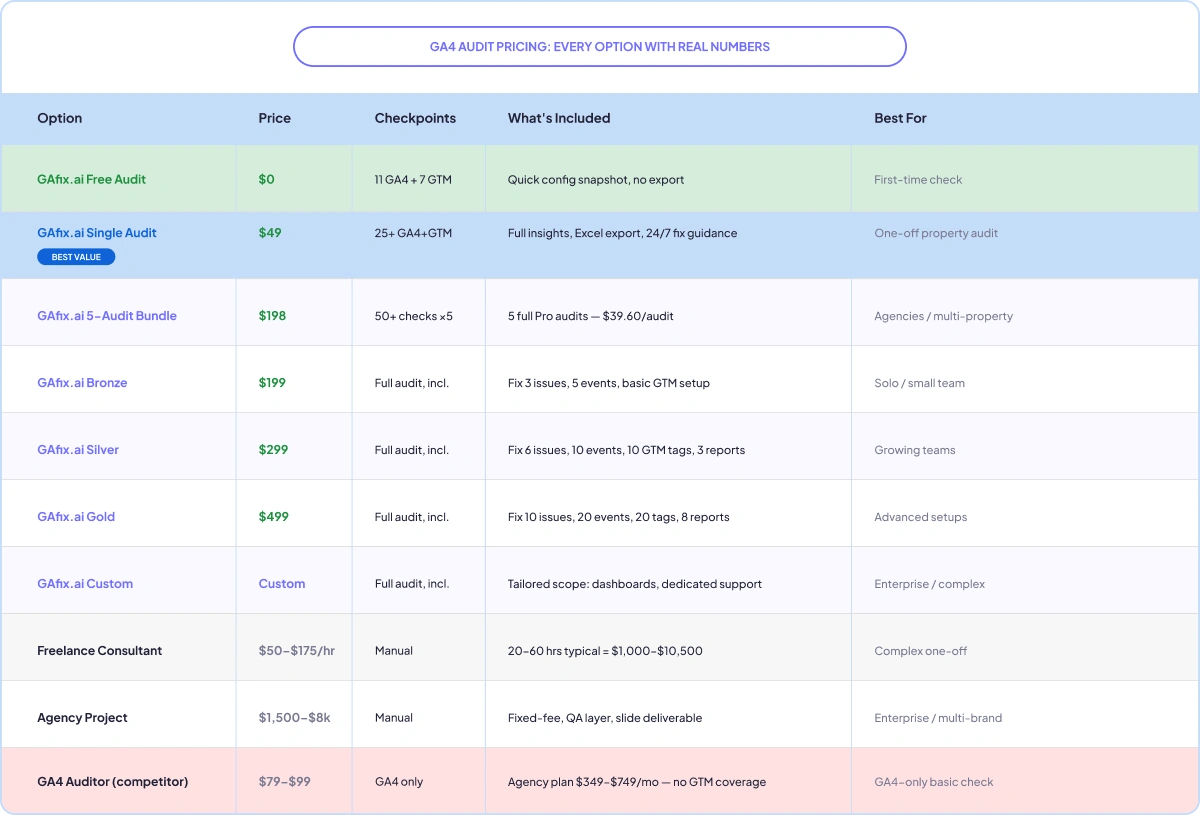Click the Enterprise / complex cell
The image size is (1200, 815).
(x=929, y=584)
